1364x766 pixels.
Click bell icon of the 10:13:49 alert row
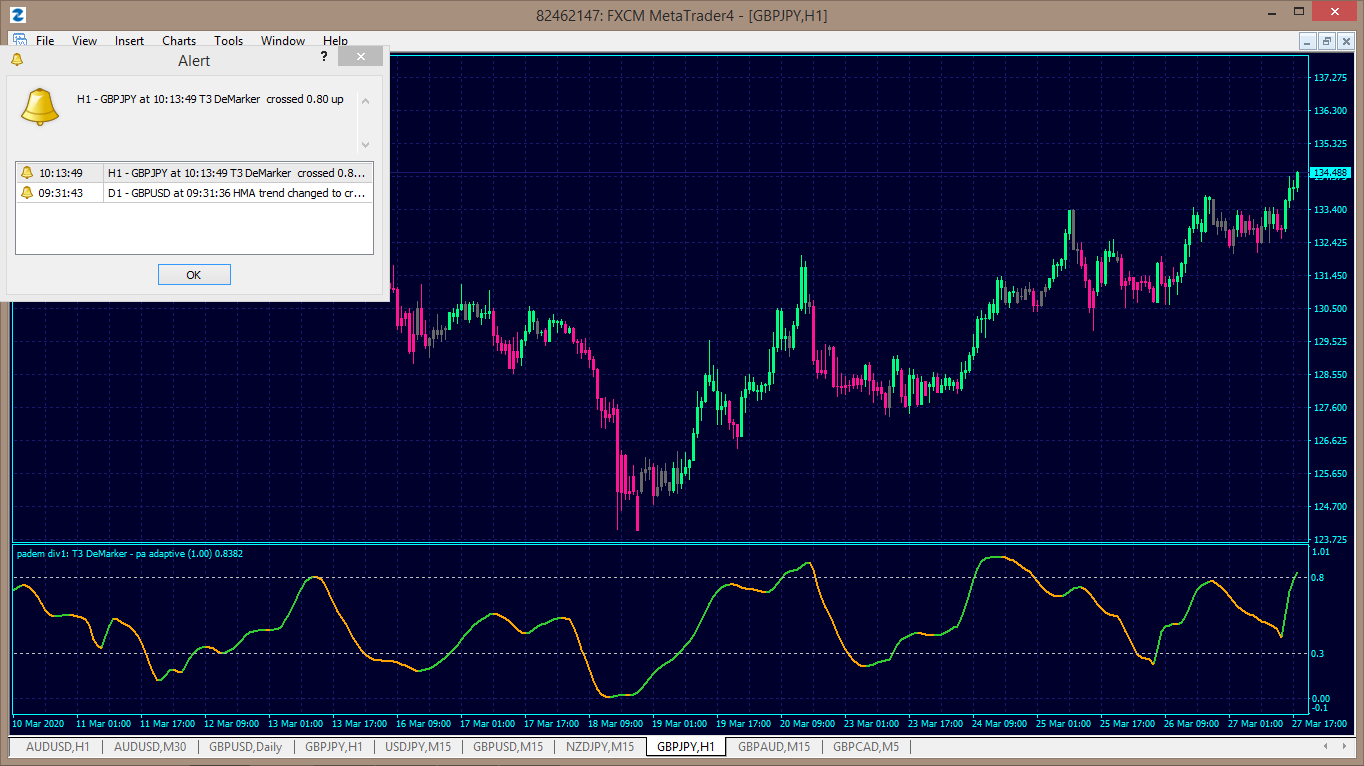[27, 173]
